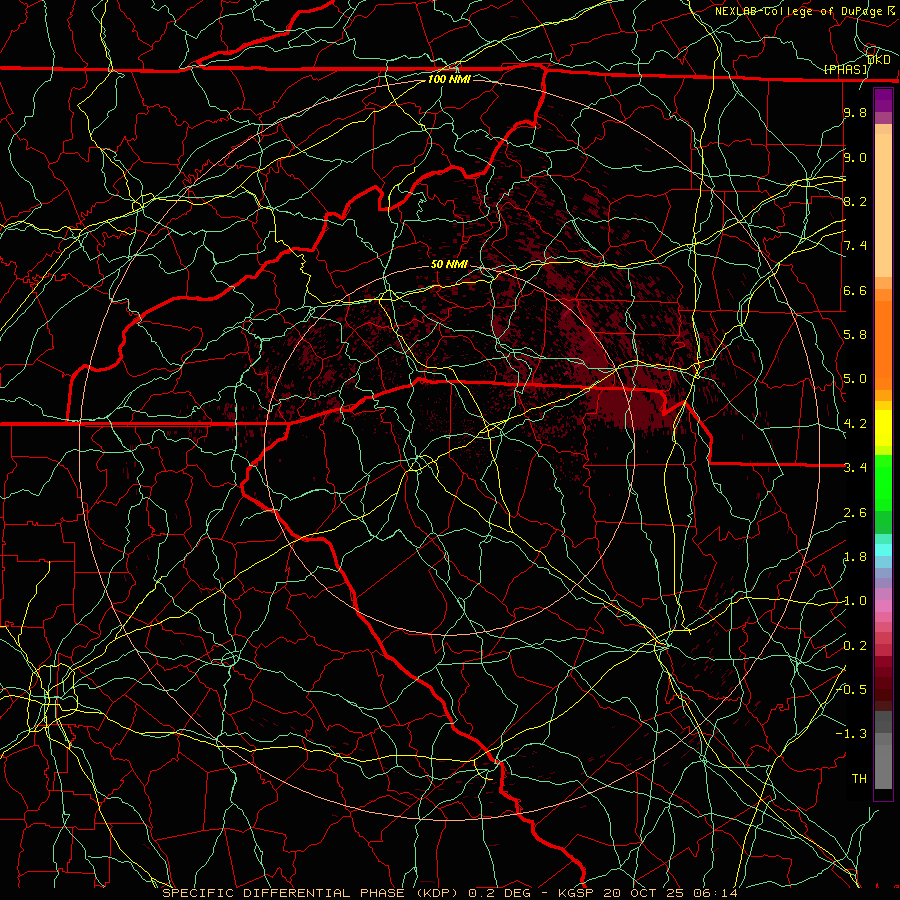Click the 5.0 scale value

point(855,379)
